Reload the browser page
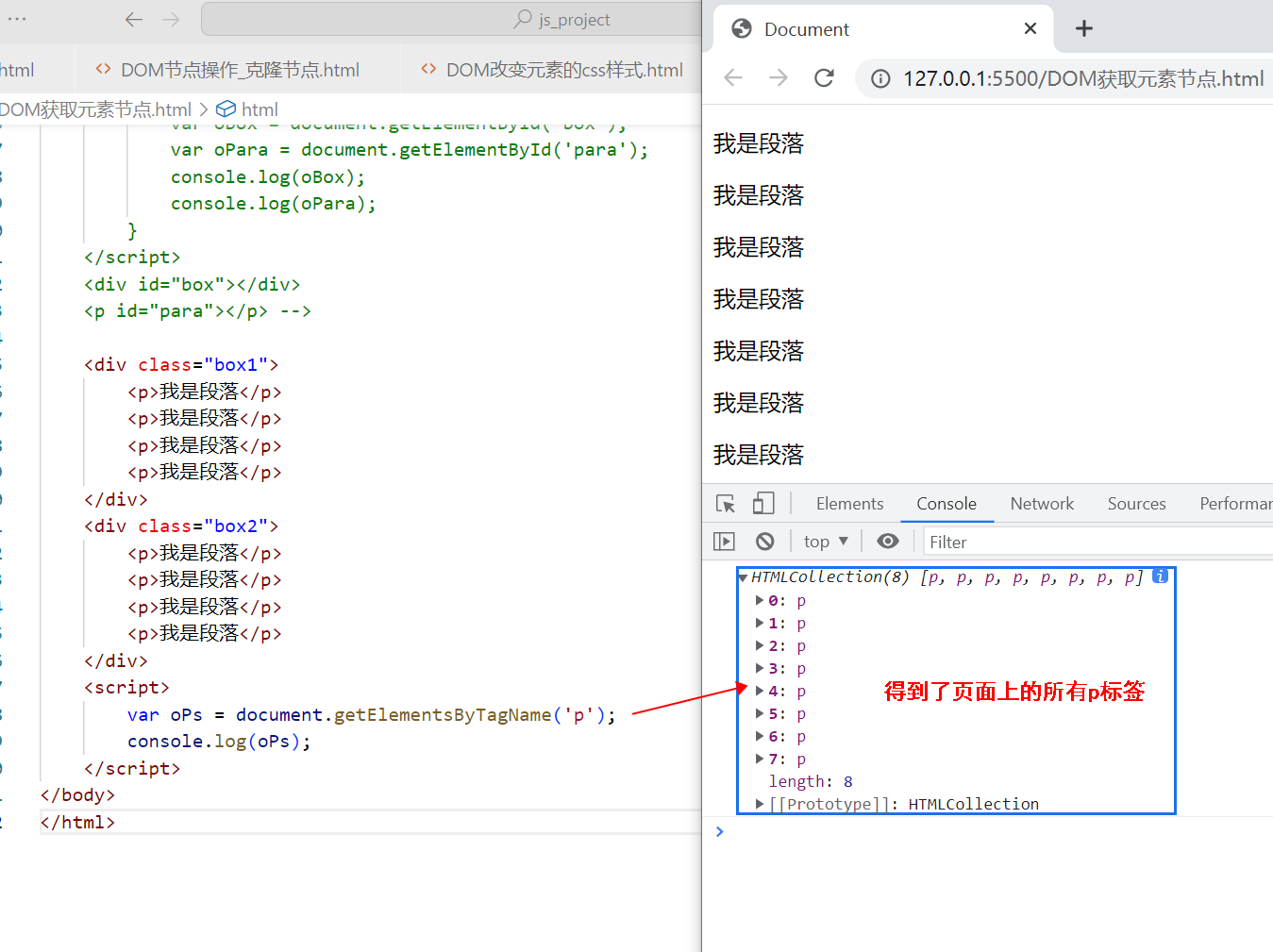Image resolution: width=1273 pixels, height=952 pixels. pos(824,77)
